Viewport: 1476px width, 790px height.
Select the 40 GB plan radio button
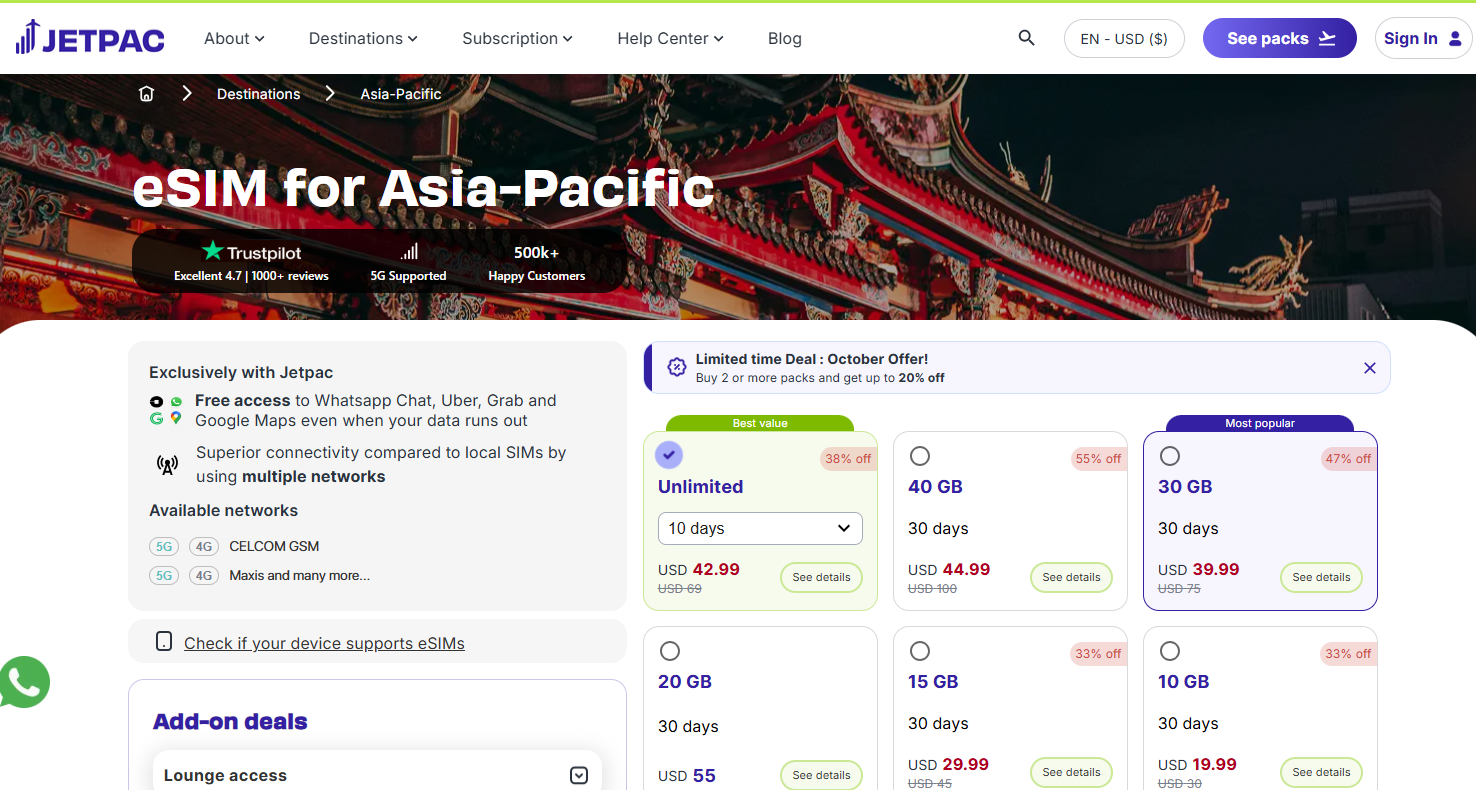920,456
